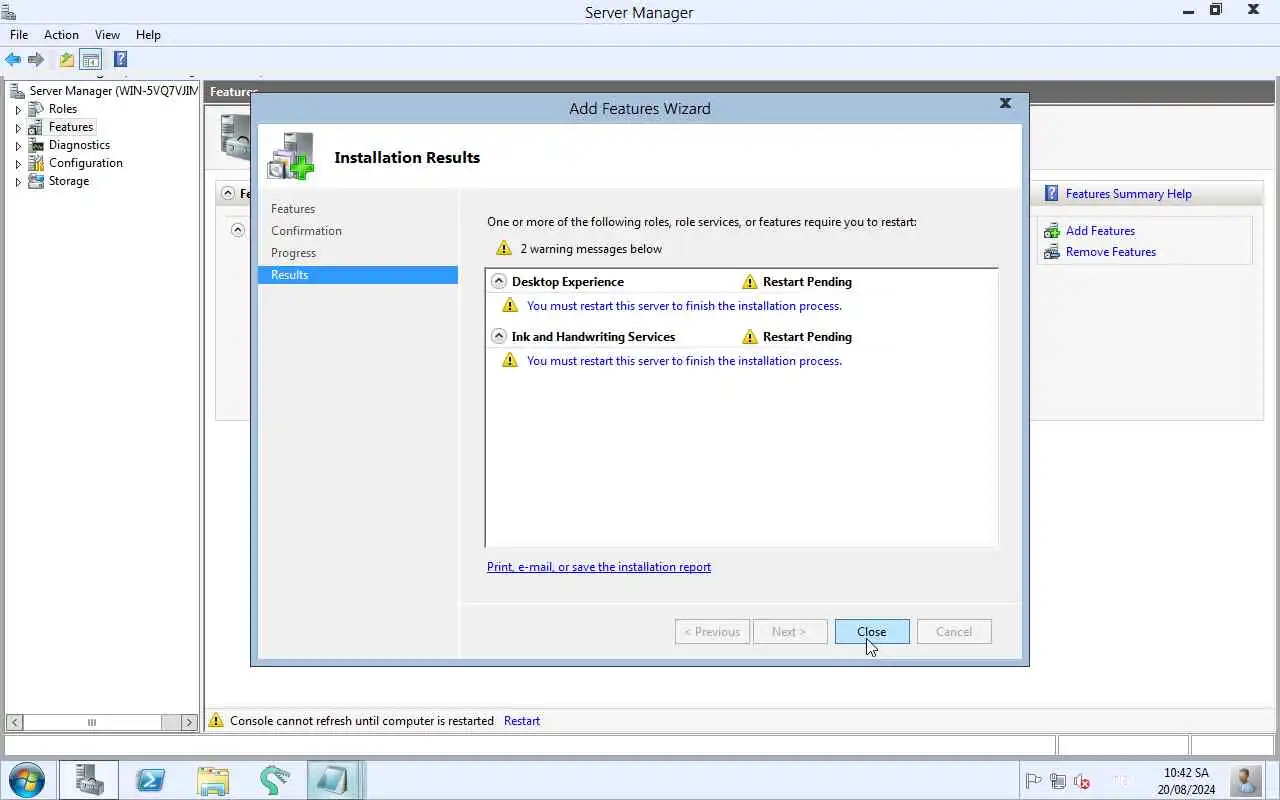Open the Help menu
The width and height of the screenshot is (1280, 800).
148,34
